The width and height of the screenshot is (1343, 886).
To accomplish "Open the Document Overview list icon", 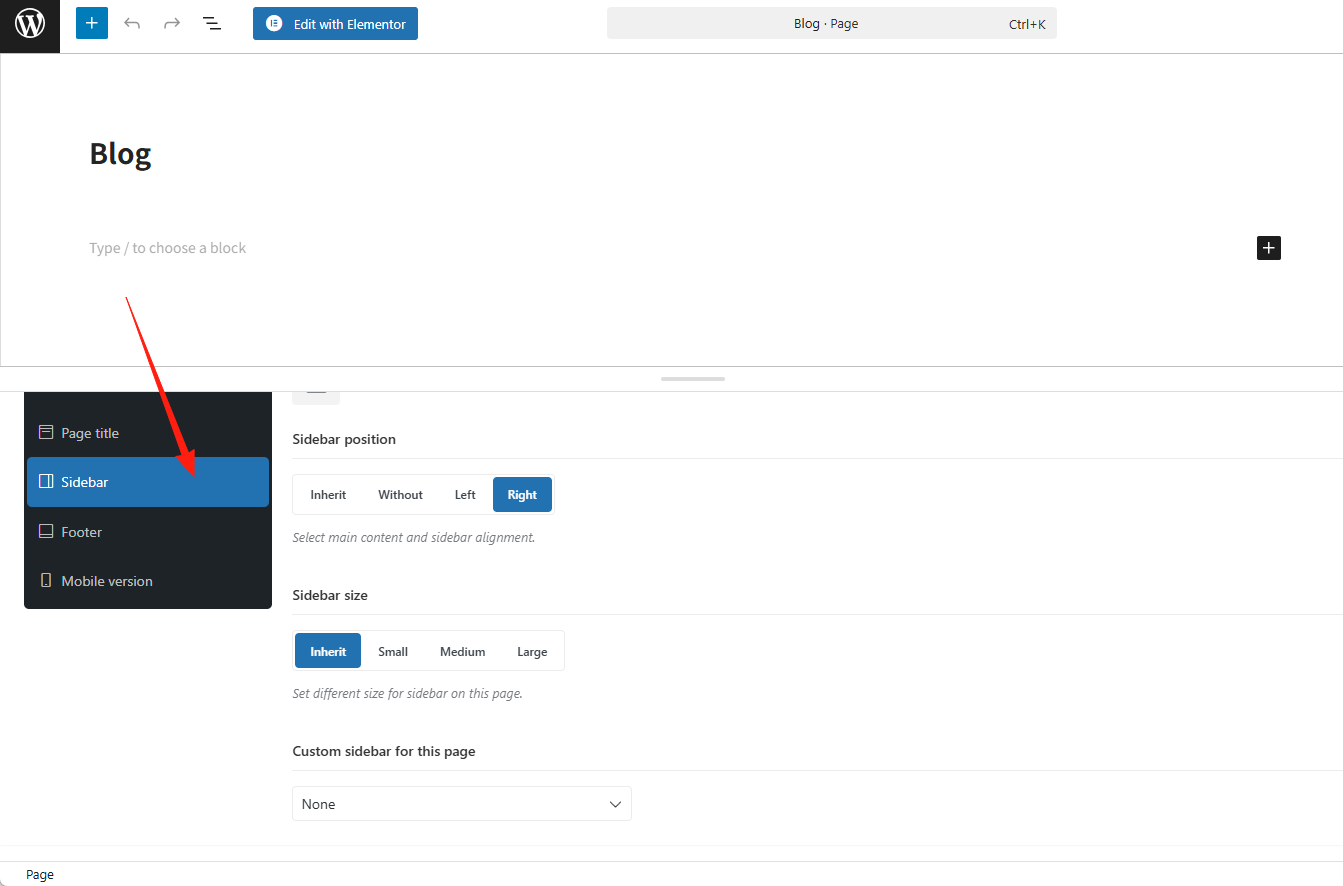I will tap(212, 23).
